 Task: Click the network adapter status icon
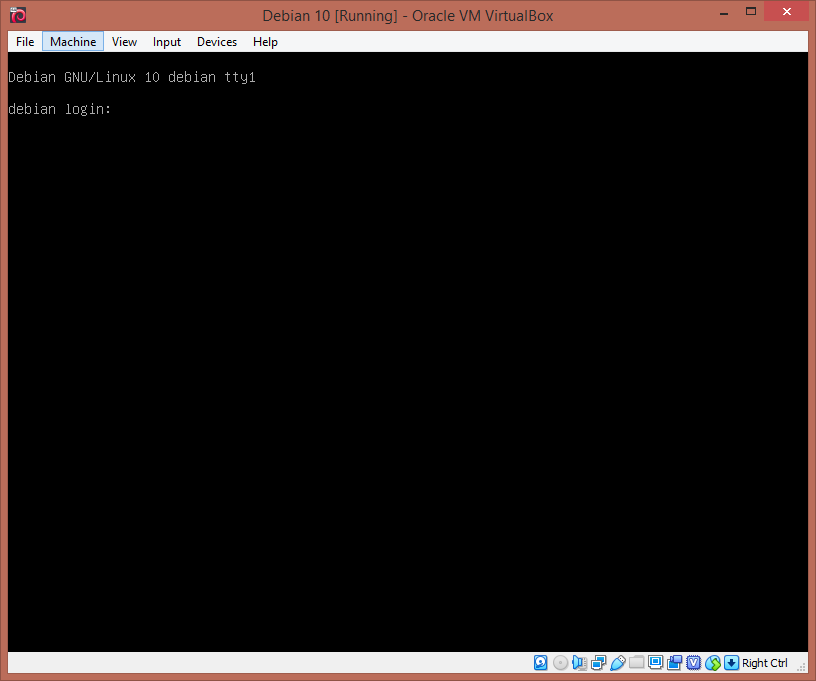click(598, 662)
